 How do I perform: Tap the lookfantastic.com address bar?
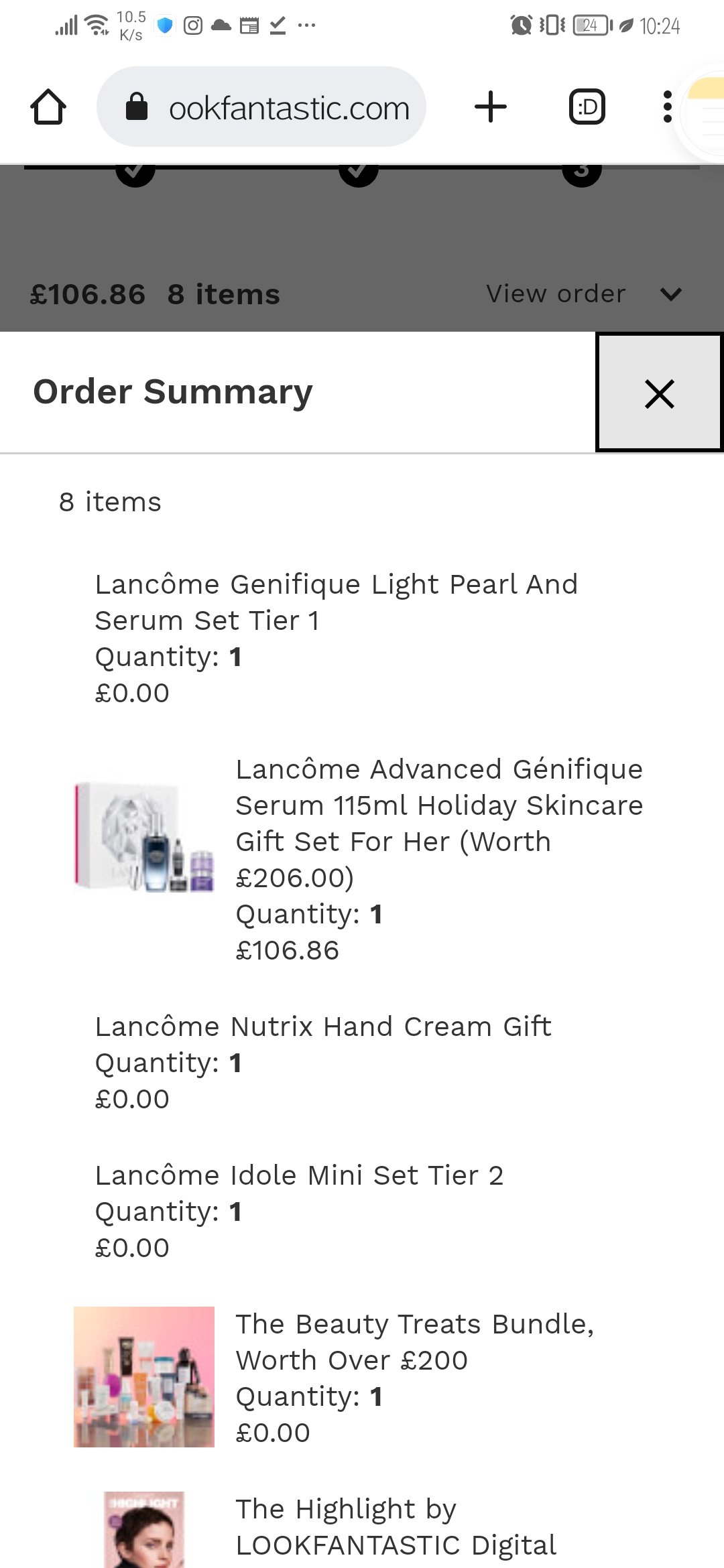pyautogui.click(x=288, y=108)
